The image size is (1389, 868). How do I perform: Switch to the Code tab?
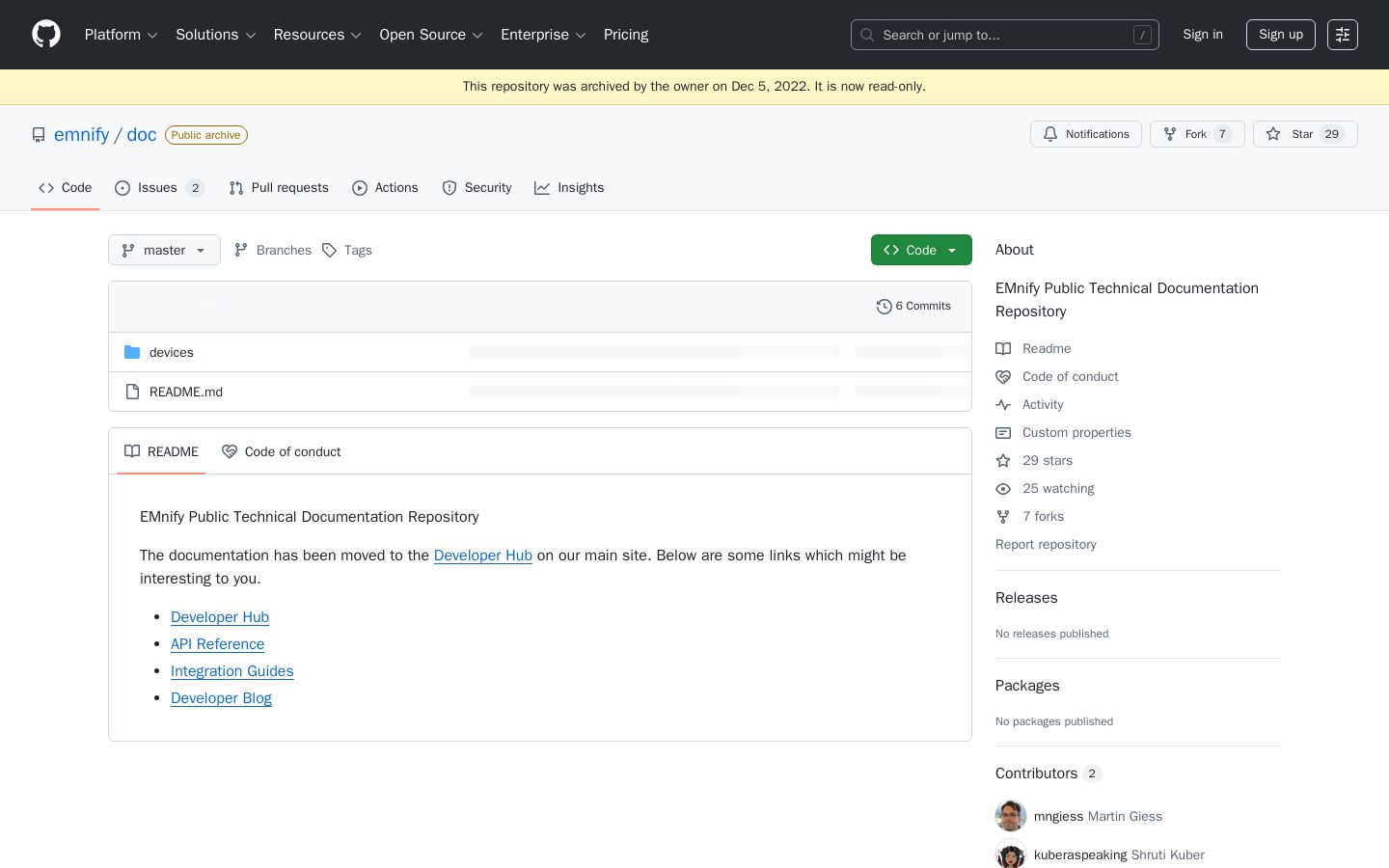click(x=66, y=188)
